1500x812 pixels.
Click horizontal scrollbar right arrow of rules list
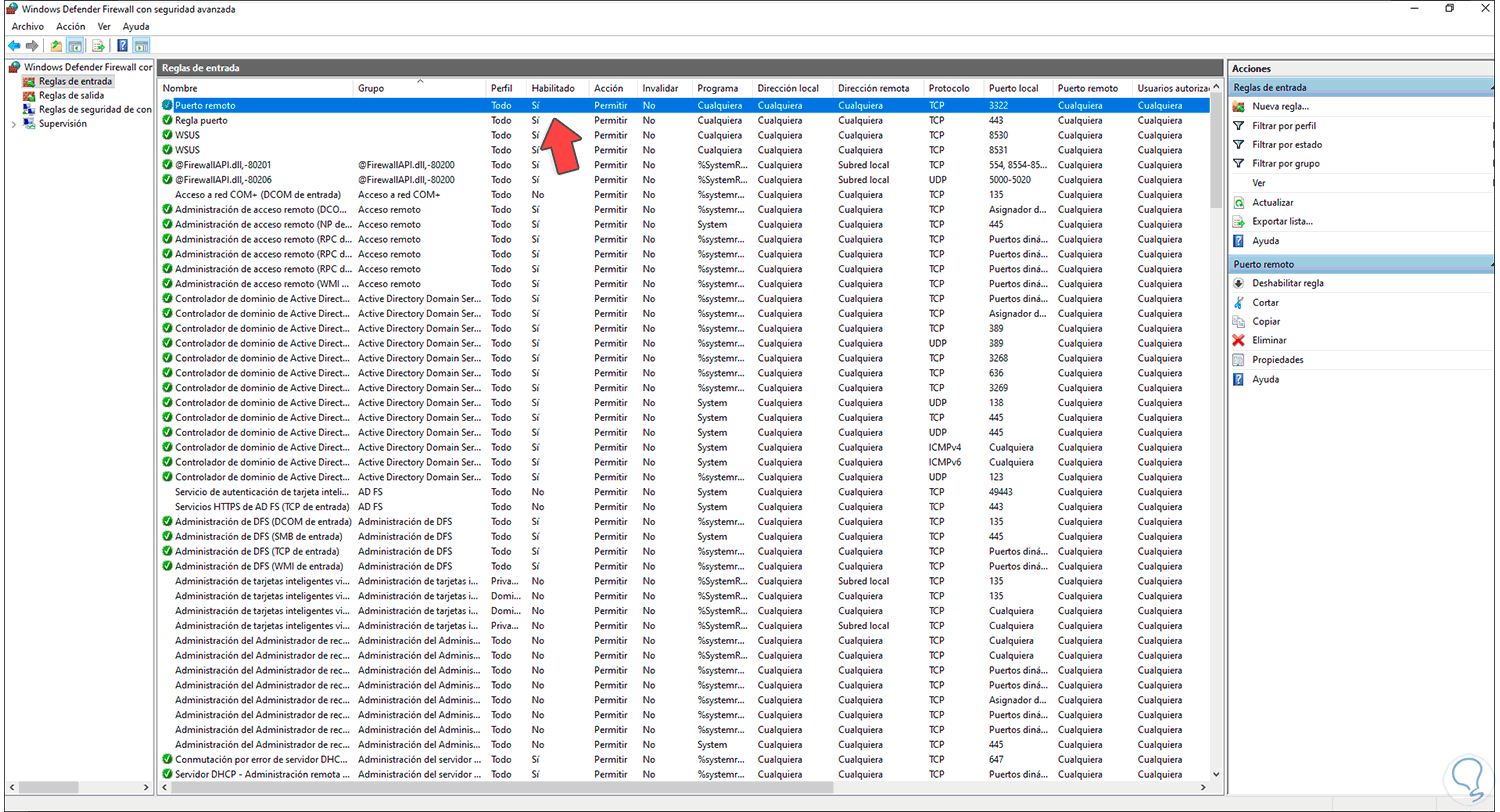(1203, 789)
